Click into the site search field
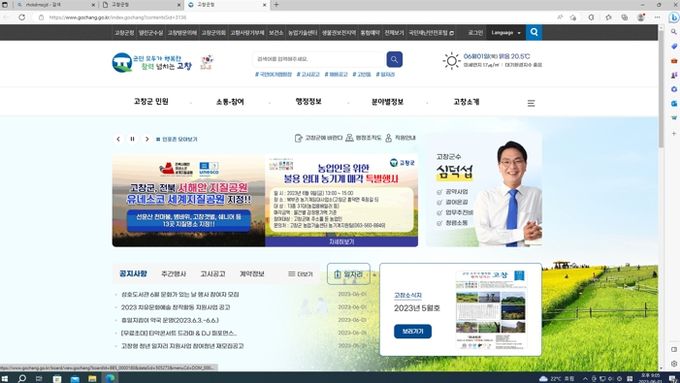The height and width of the screenshot is (383, 680). (320, 59)
